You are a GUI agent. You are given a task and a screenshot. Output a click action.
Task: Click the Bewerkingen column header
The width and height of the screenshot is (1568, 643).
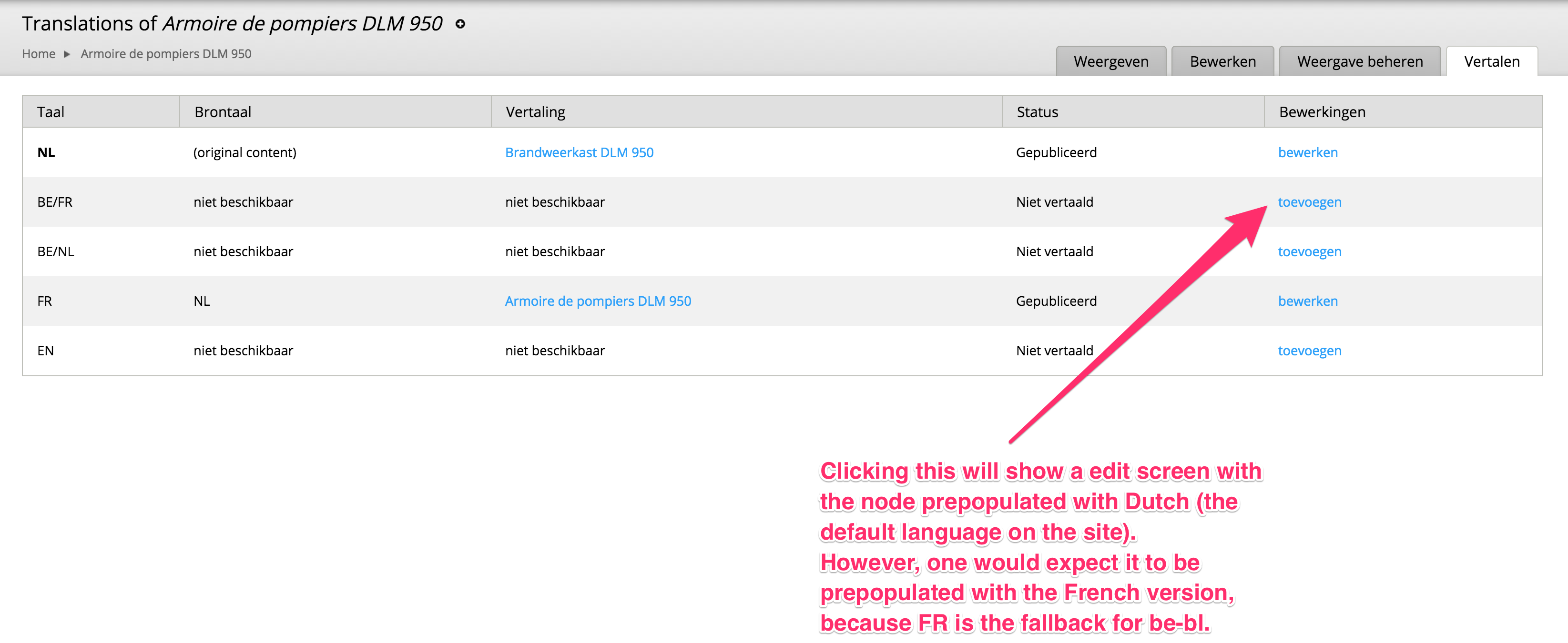tap(1322, 112)
